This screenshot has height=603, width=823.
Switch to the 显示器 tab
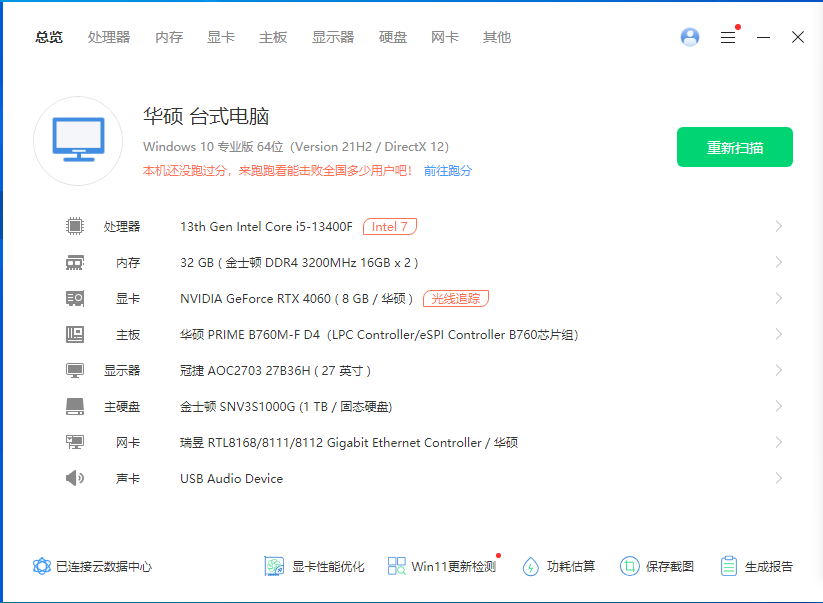[333, 37]
